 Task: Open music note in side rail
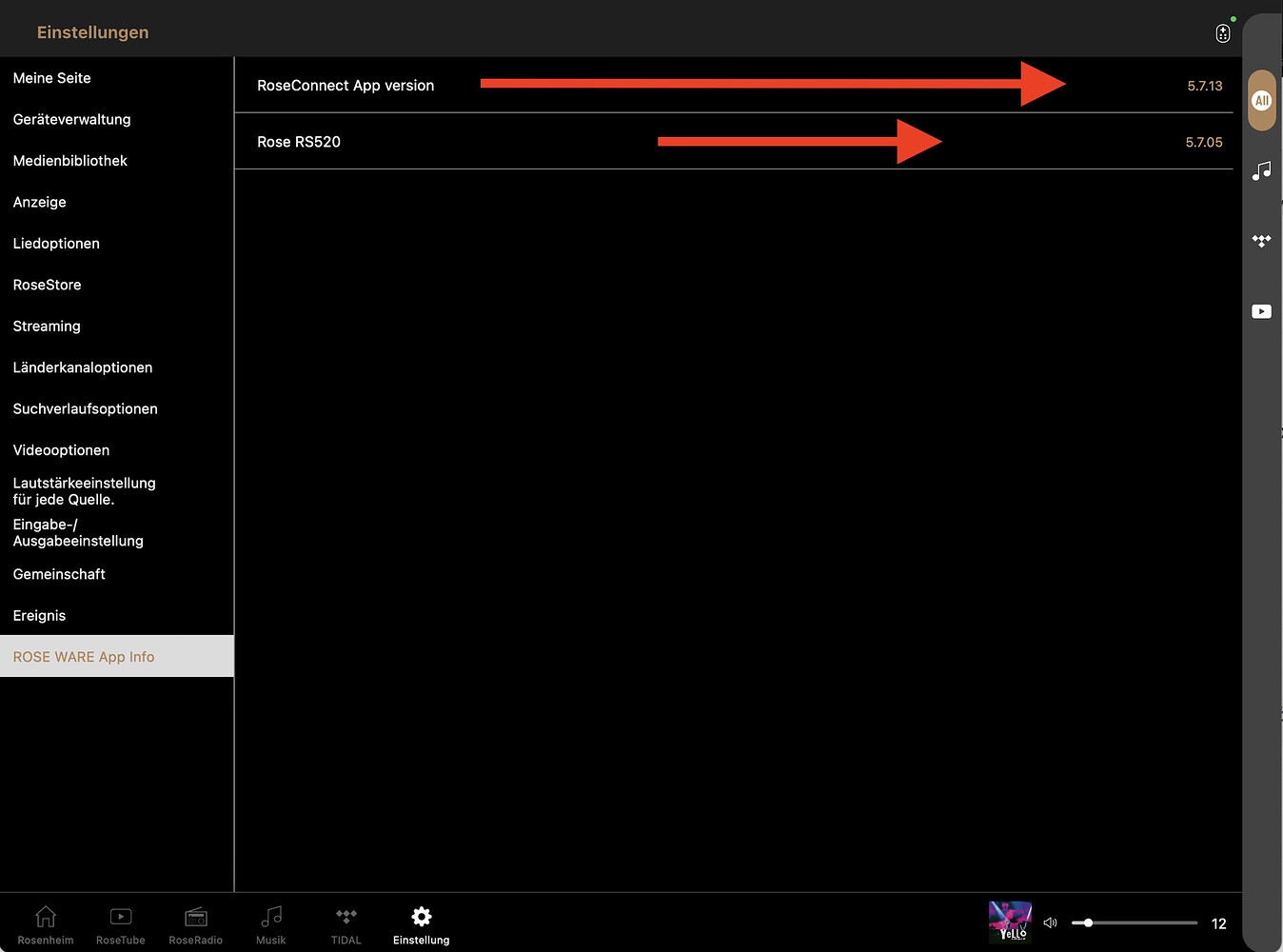click(1262, 171)
